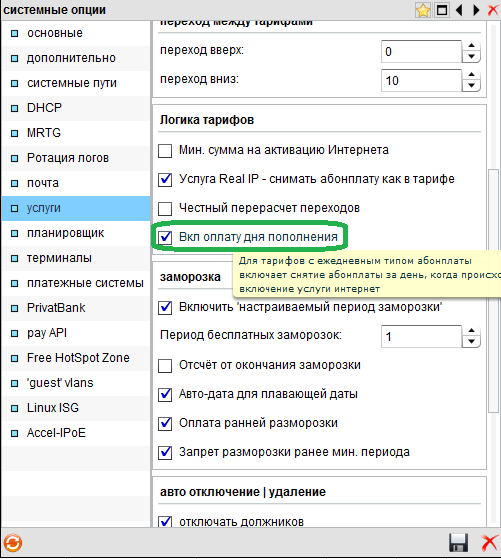The image size is (501, 559).
Task: Open Ротация логов section
Action: coord(76,158)
